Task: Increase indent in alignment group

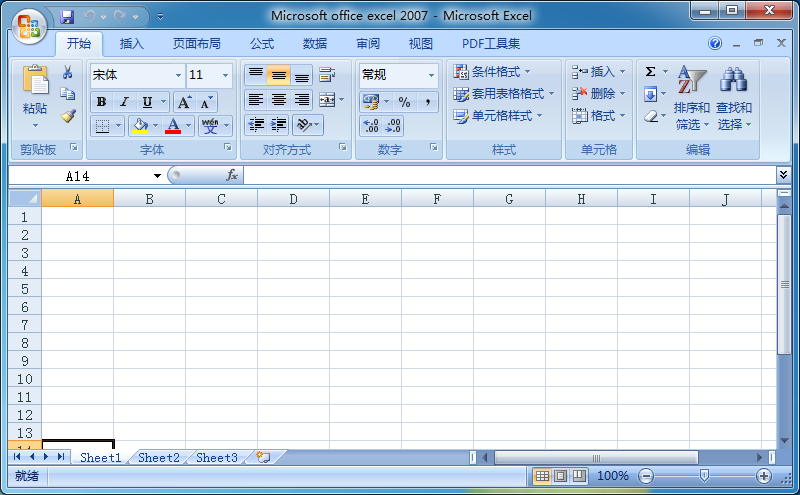Action: [279, 125]
